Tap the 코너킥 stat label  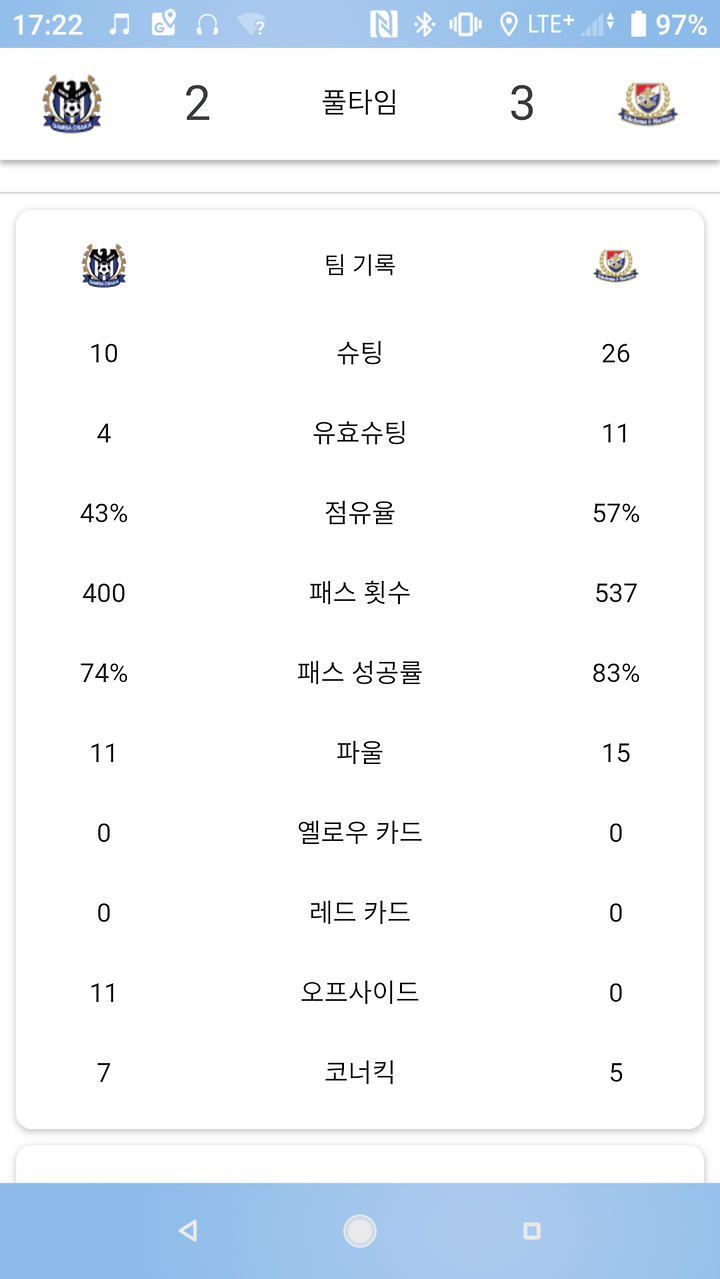[360, 1073]
